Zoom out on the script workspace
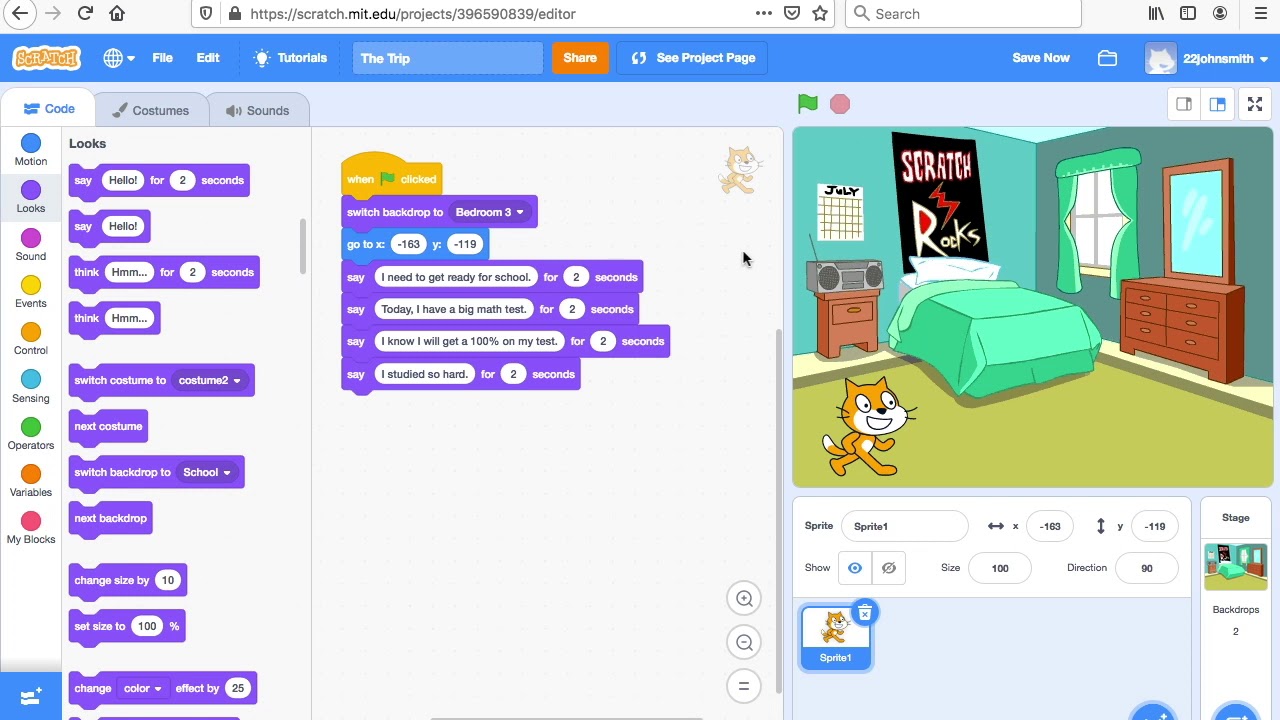 744,642
